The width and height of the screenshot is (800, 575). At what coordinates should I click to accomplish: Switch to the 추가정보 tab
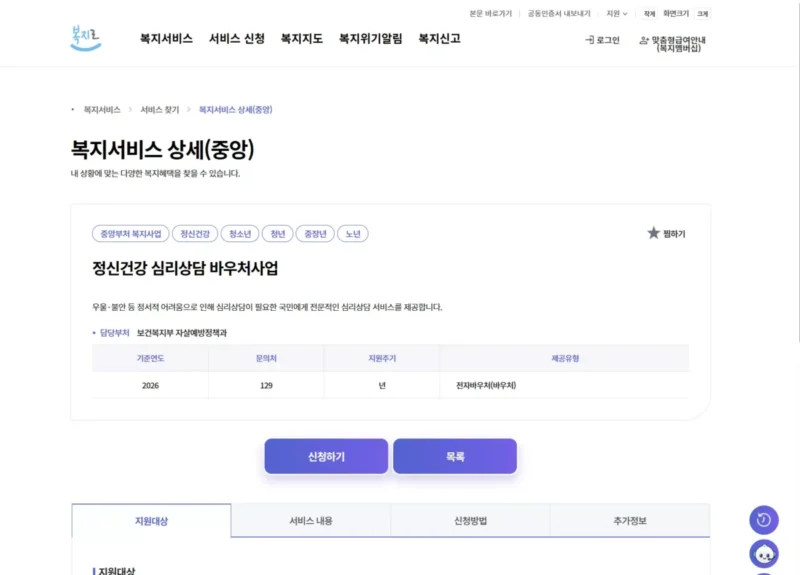tap(630, 520)
